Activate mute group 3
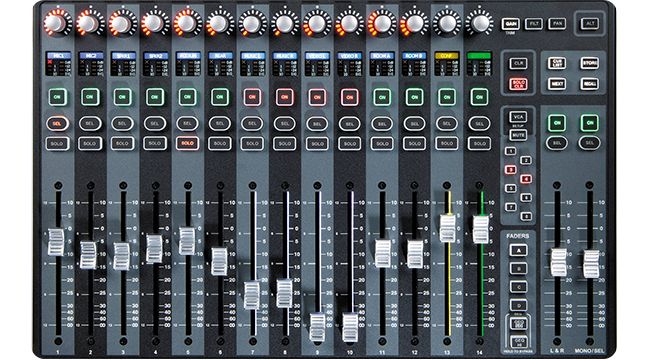Image resolution: width=650 pixels, height=360 pixels. pyautogui.click(x=511, y=170)
